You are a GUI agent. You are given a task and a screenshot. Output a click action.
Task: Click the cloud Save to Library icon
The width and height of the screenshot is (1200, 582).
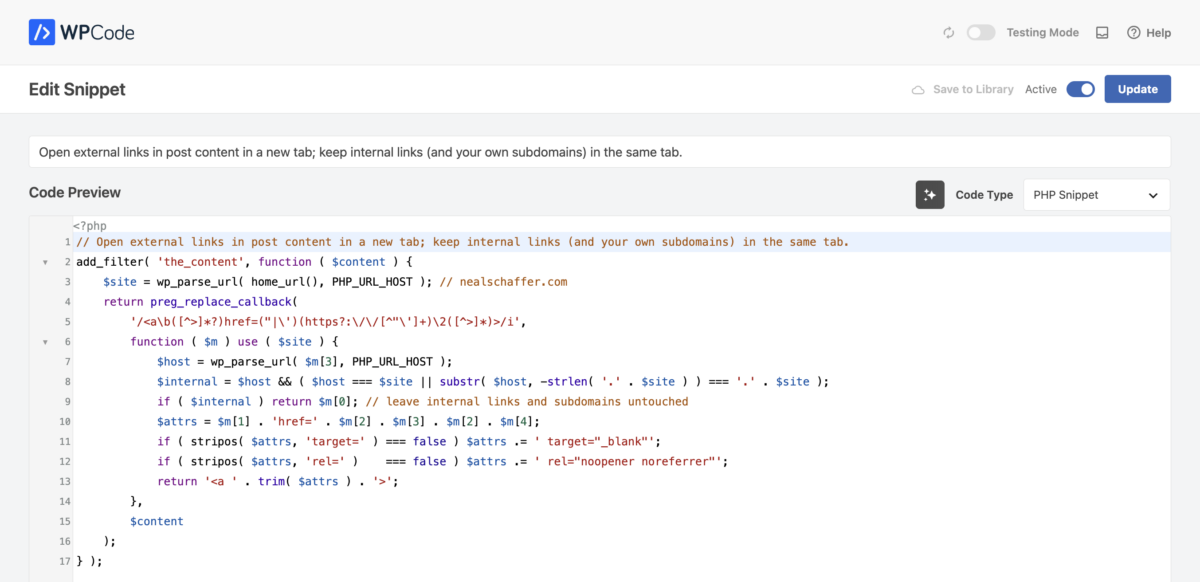918,89
